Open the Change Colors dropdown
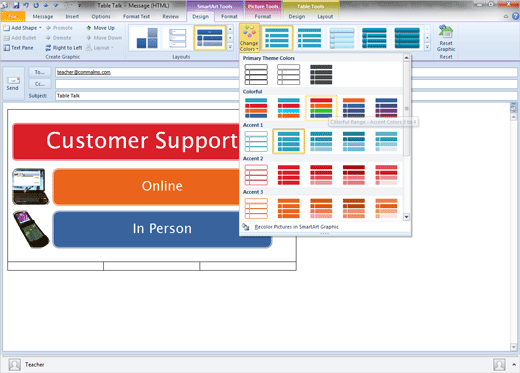Viewport: 520px width, 373px height. pos(249,38)
